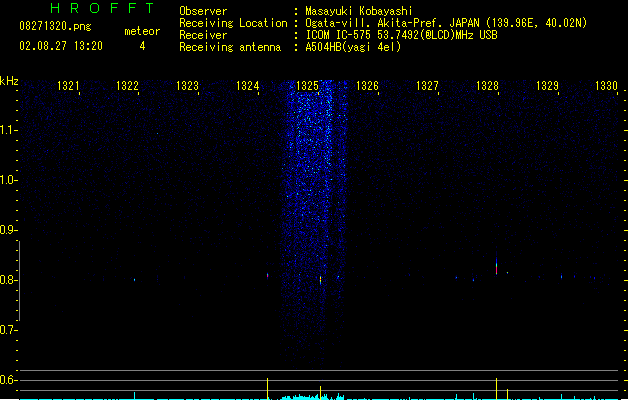Viewport: 629px width, 400px height.
Task: Click the 0.8 kHz frequency axis label
Action: (x=8, y=280)
